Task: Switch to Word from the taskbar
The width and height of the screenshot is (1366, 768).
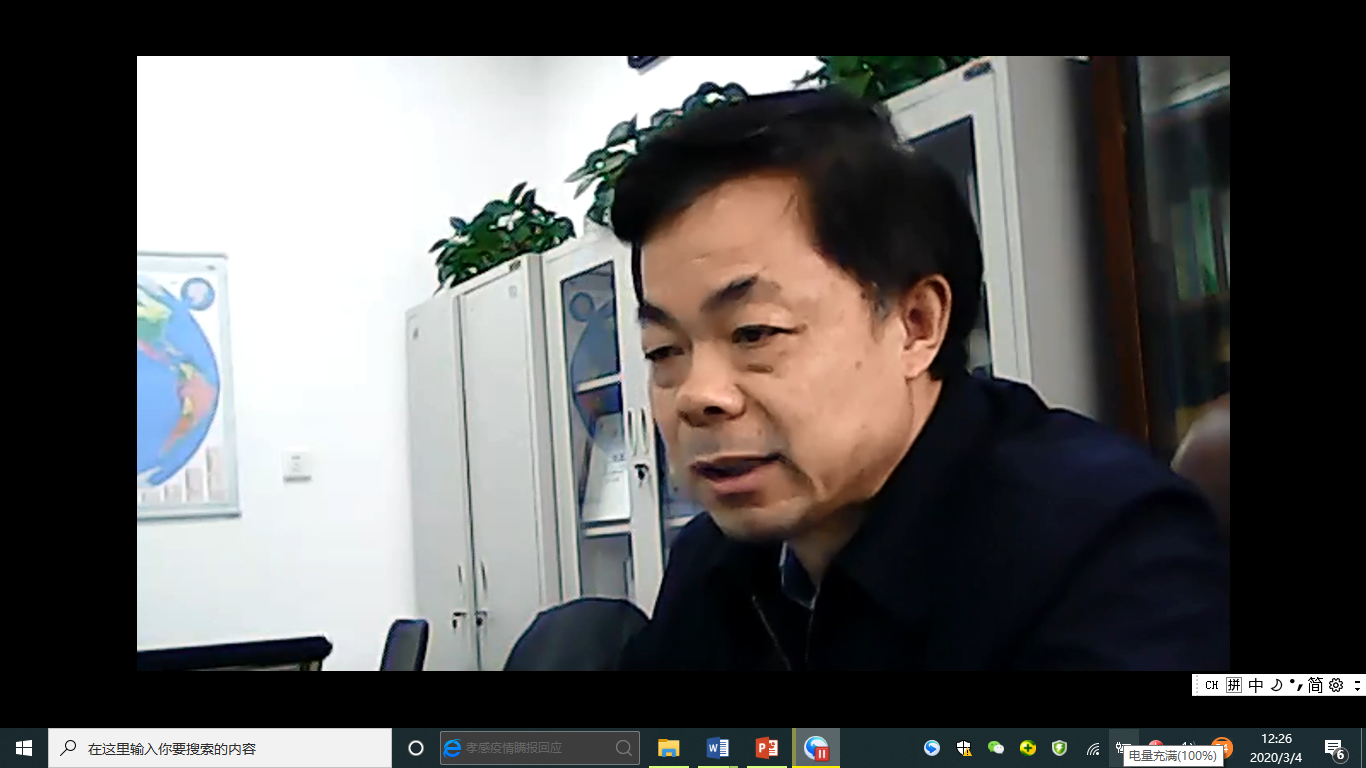Action: (717, 748)
